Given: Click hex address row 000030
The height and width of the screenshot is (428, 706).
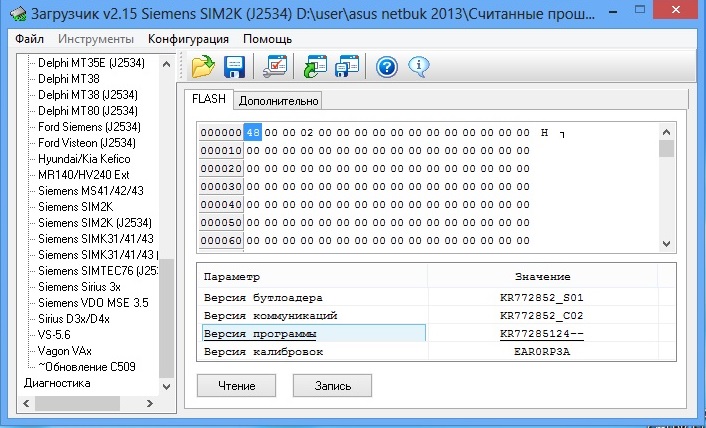Looking at the screenshot, I should [221, 186].
